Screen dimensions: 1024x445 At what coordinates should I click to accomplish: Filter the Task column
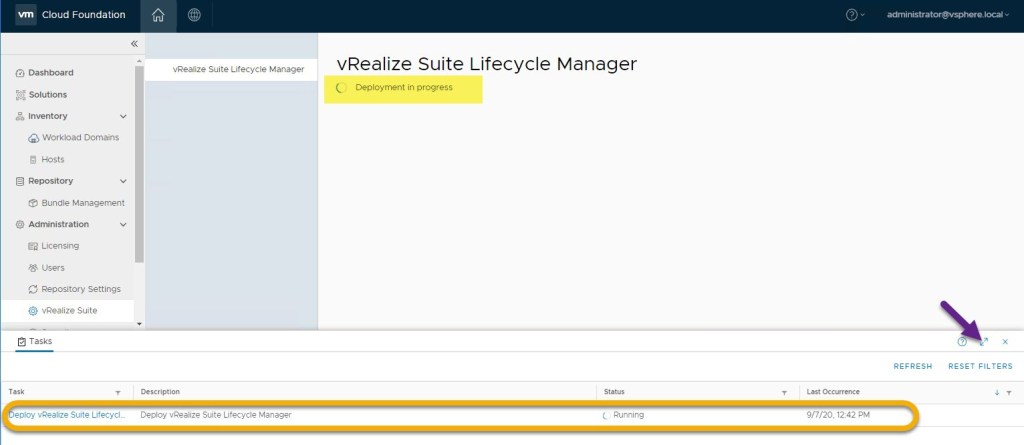[x=118, y=392]
